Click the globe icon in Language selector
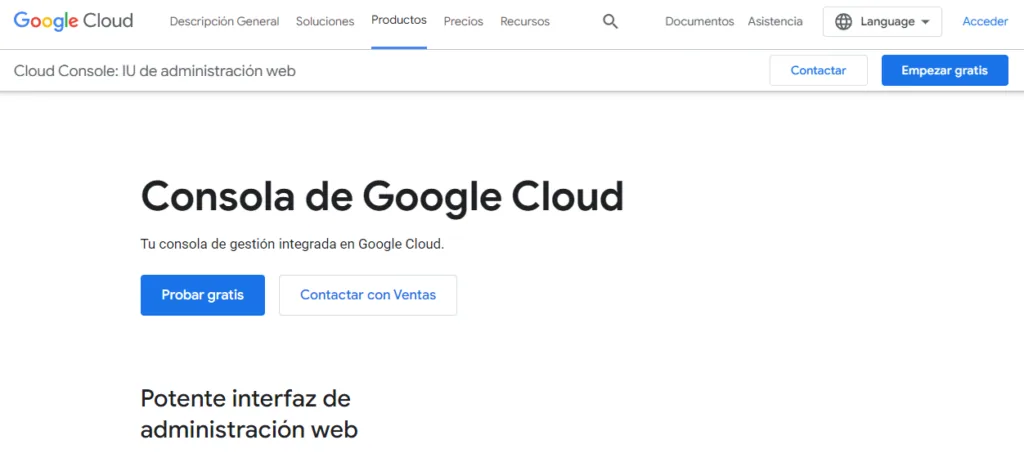The image size is (1024, 458). tap(844, 22)
